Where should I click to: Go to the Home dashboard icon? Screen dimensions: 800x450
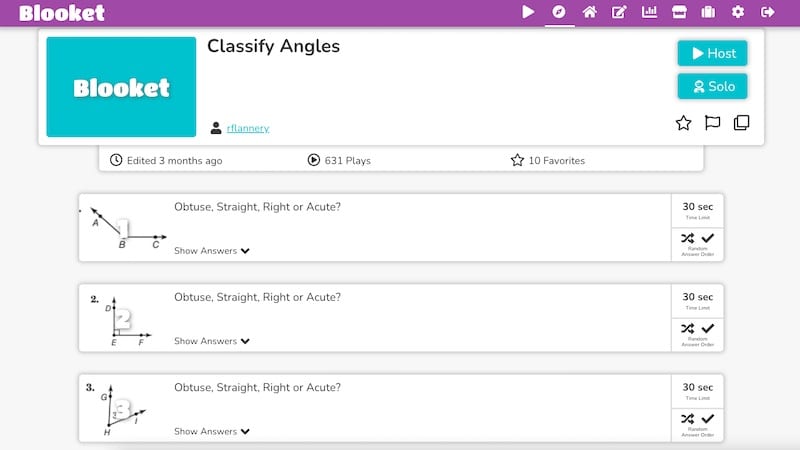click(589, 12)
